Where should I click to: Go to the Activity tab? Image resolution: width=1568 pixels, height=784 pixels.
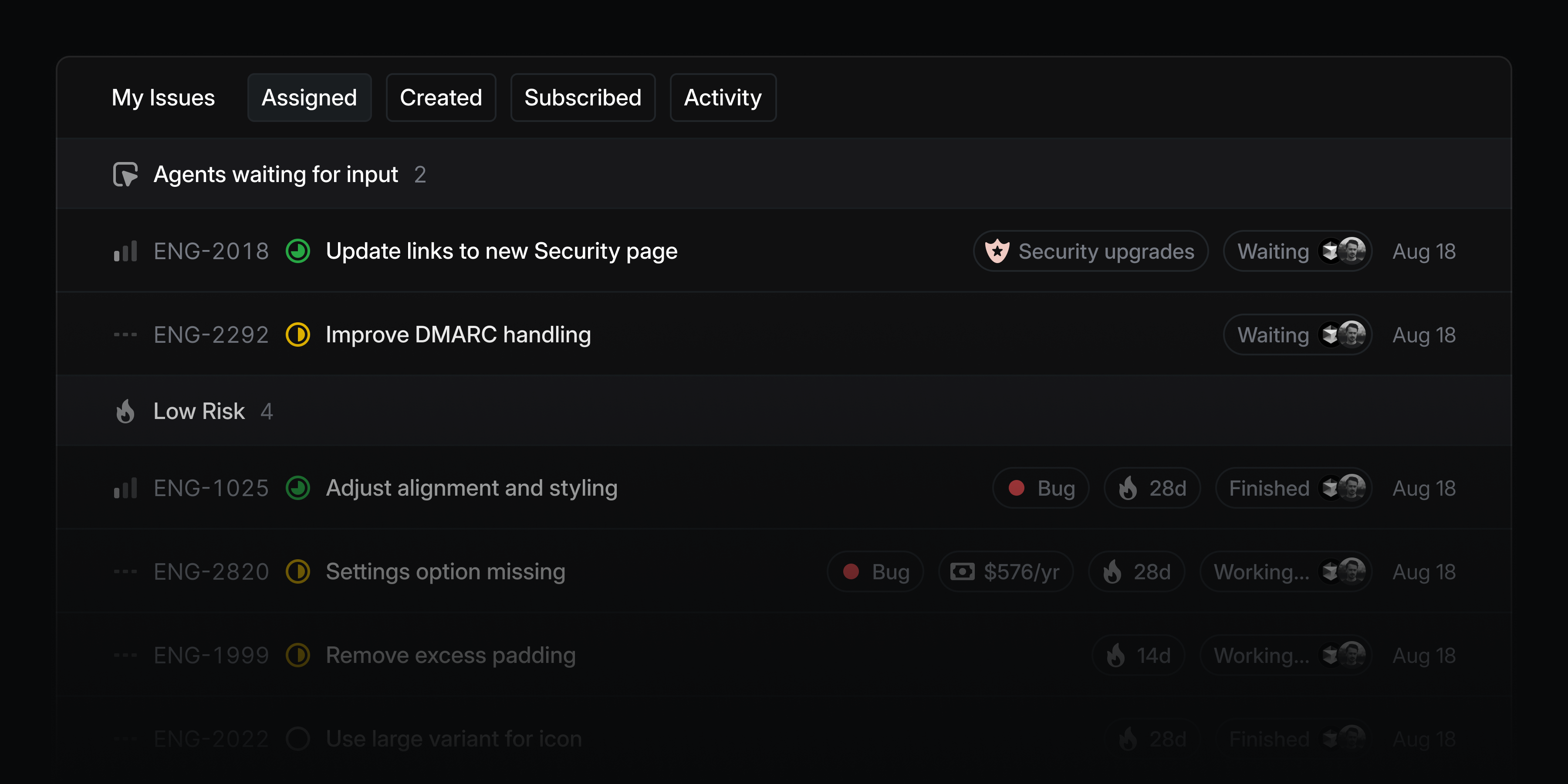723,98
